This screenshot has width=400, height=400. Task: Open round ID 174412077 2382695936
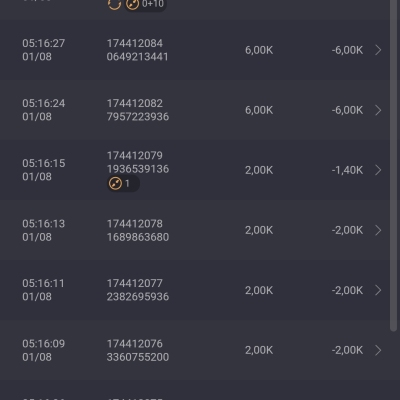tap(138, 290)
